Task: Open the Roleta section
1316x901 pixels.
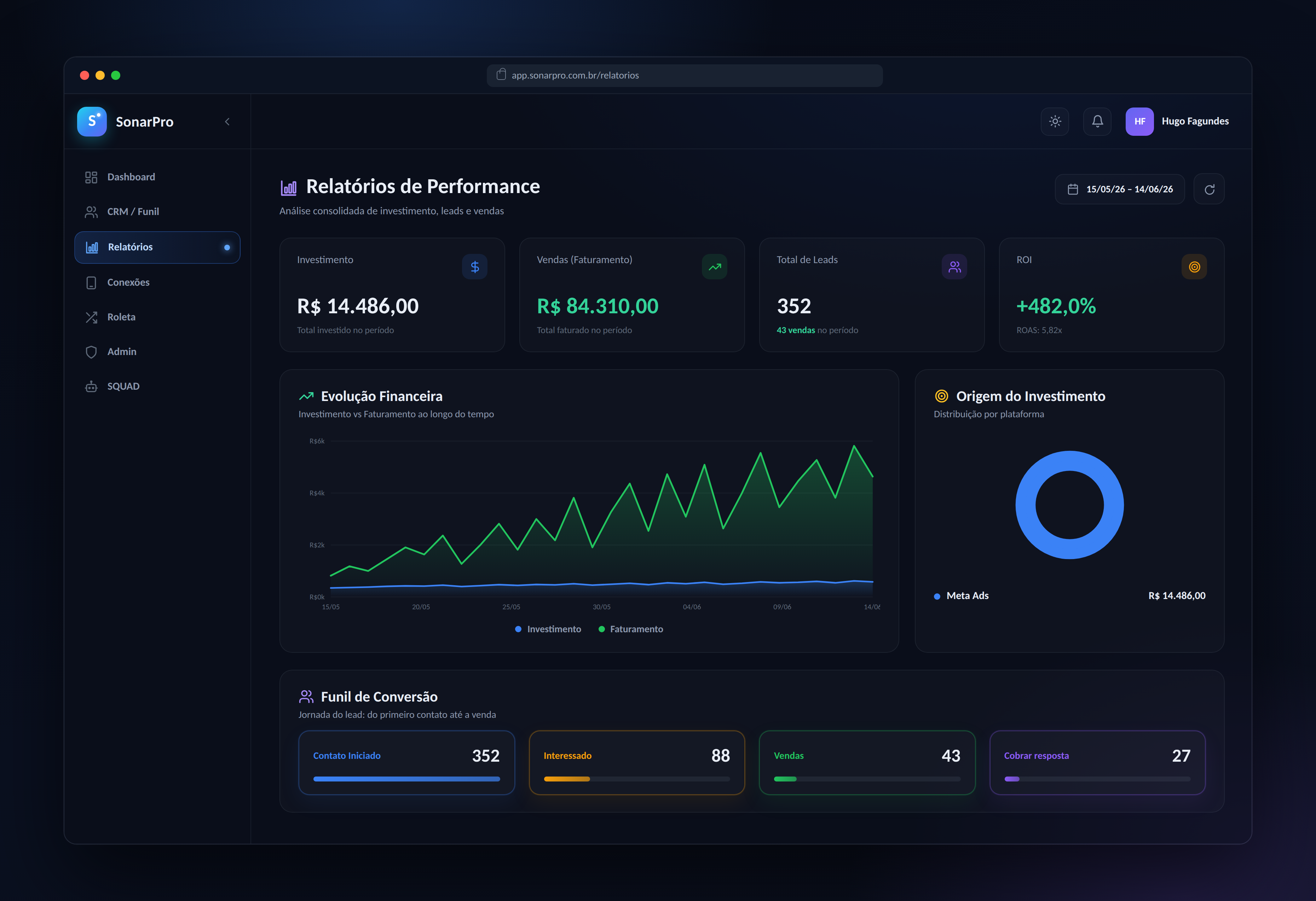Action: (157, 317)
